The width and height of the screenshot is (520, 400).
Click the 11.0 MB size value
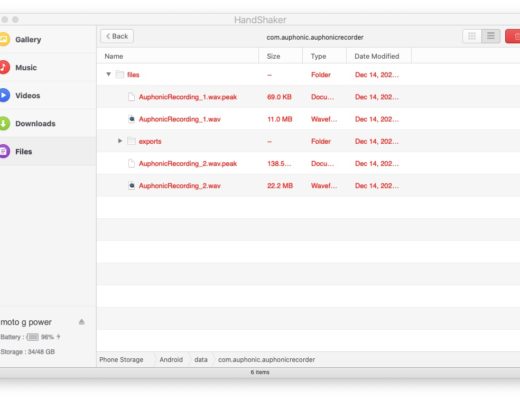coord(280,119)
